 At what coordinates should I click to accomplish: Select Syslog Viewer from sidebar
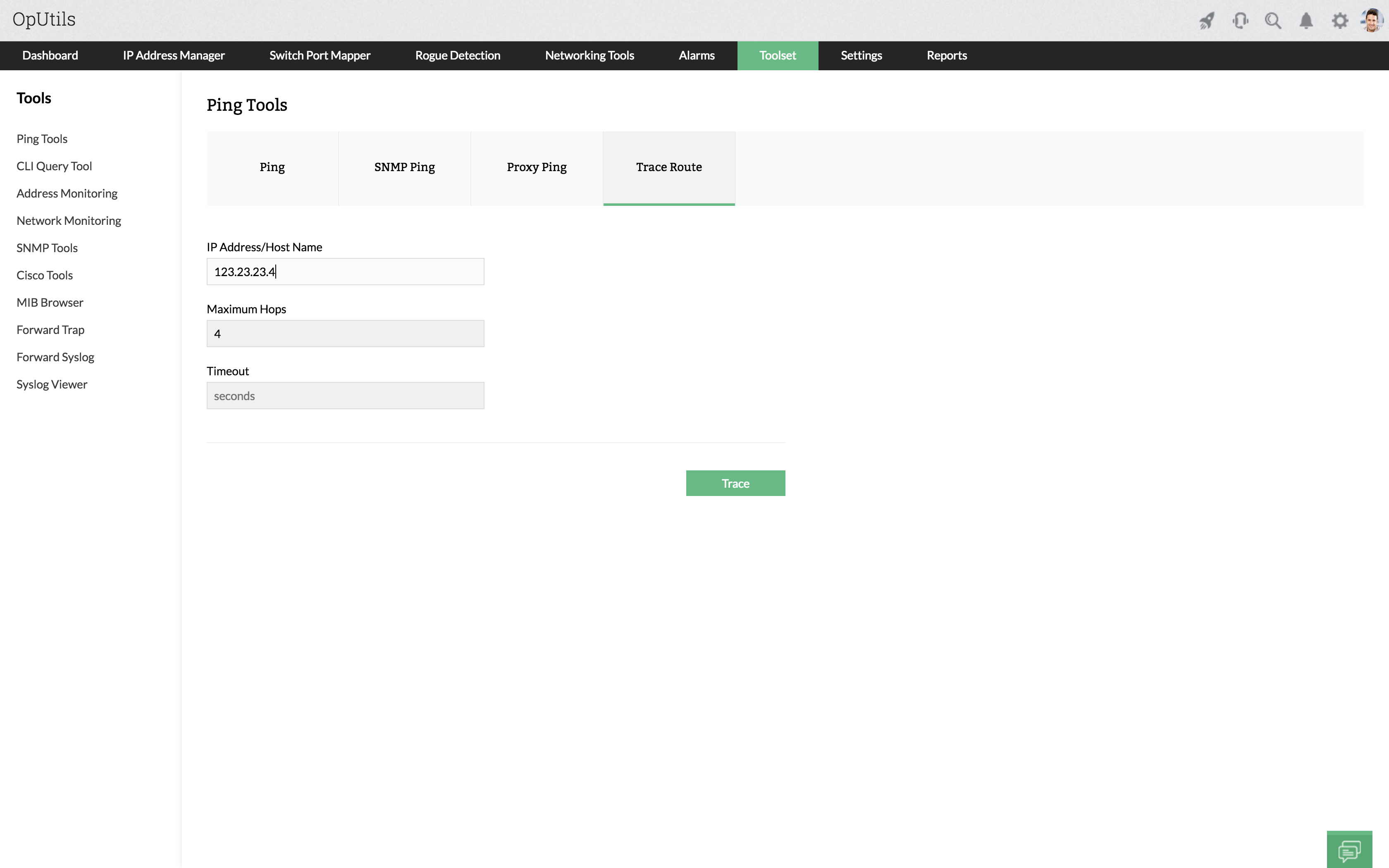52,384
